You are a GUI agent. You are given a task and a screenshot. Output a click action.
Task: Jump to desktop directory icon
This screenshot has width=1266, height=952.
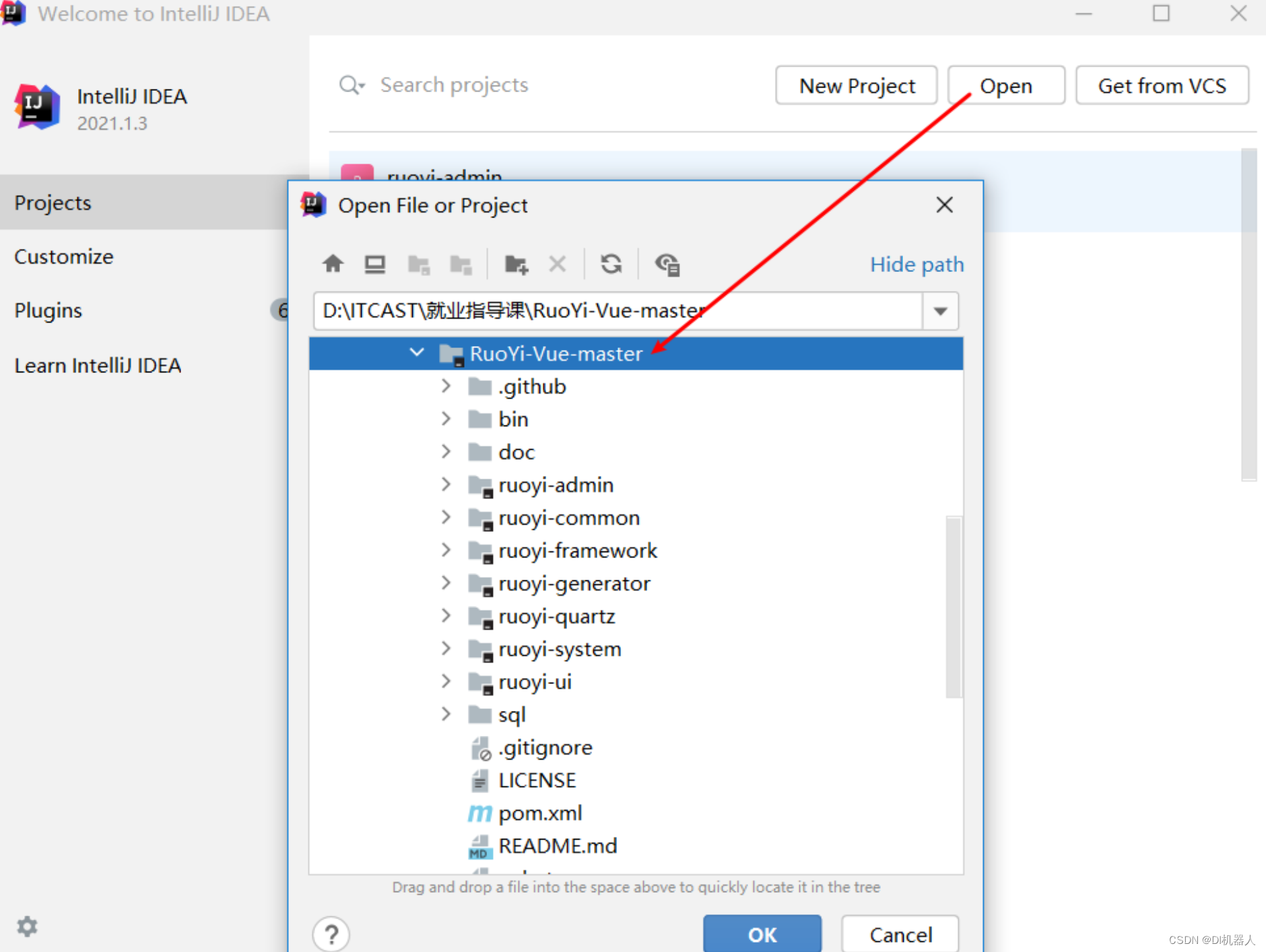(375, 264)
